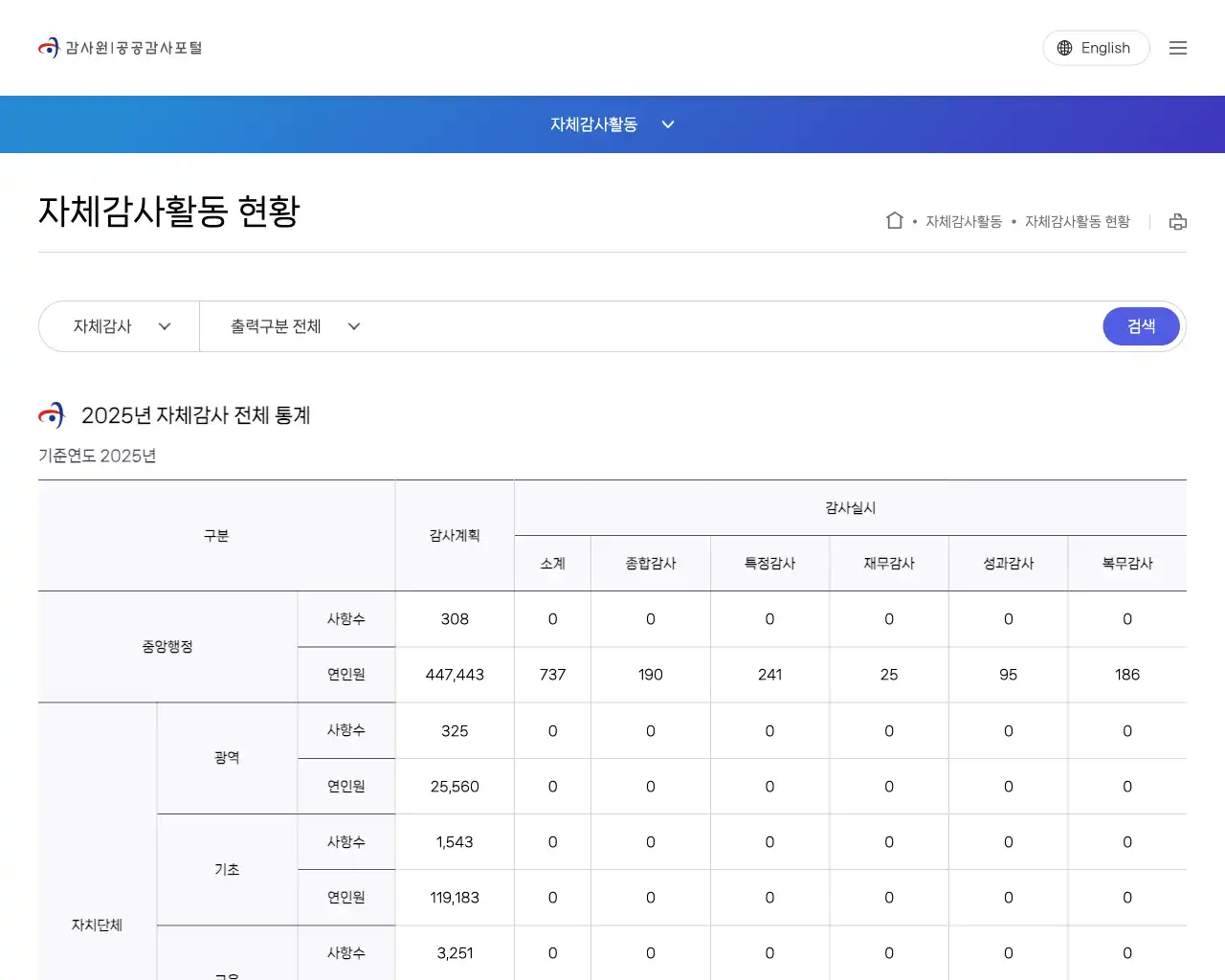Select 자체감사활동 in the blue navigation bar
This screenshot has width=1225, height=980.
coord(593,124)
